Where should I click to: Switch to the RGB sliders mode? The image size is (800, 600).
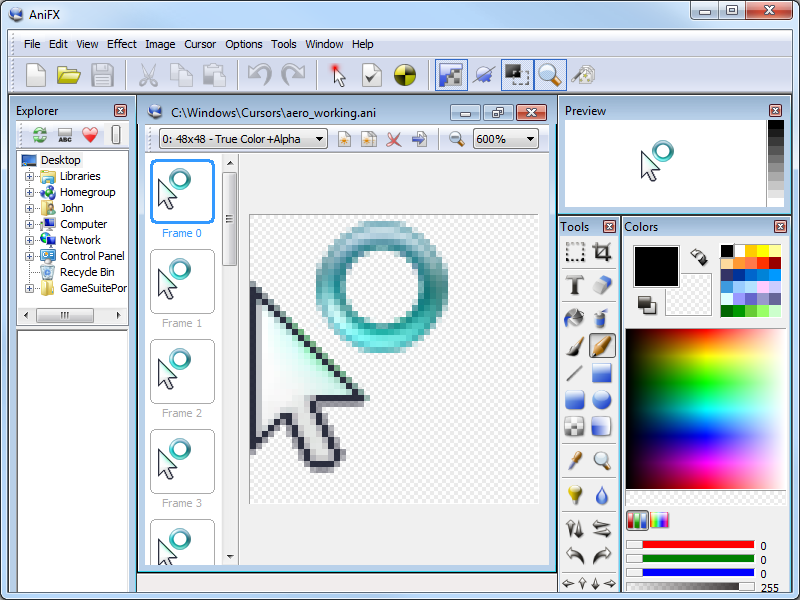637,520
